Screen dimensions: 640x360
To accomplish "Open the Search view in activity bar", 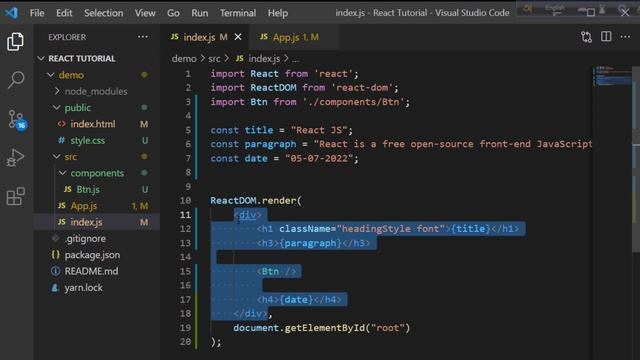I will pos(16,80).
